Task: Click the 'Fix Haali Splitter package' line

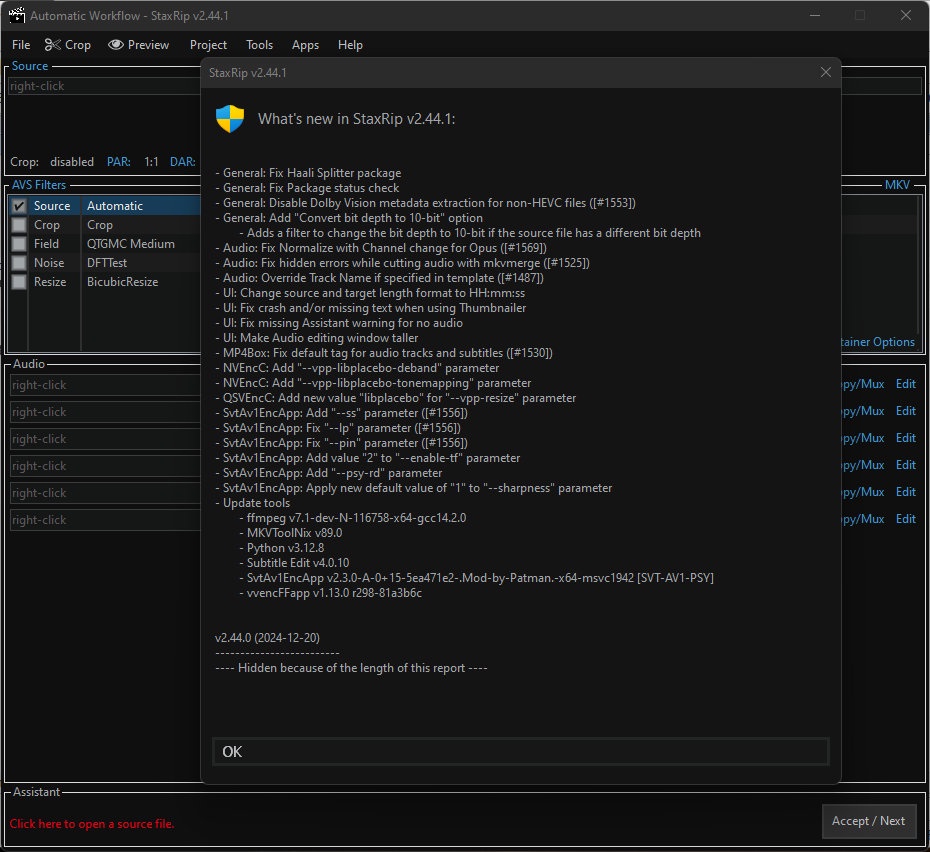Action: pos(308,173)
